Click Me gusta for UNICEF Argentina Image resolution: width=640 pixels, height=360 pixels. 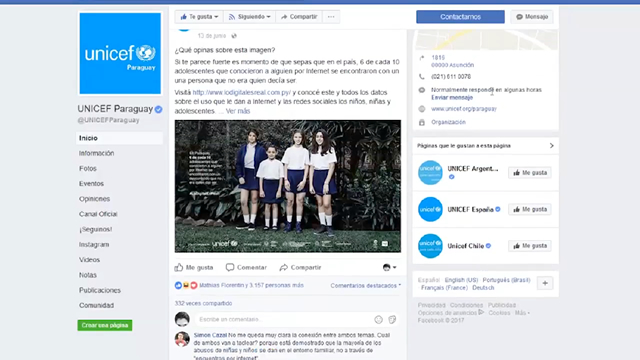coord(530,173)
